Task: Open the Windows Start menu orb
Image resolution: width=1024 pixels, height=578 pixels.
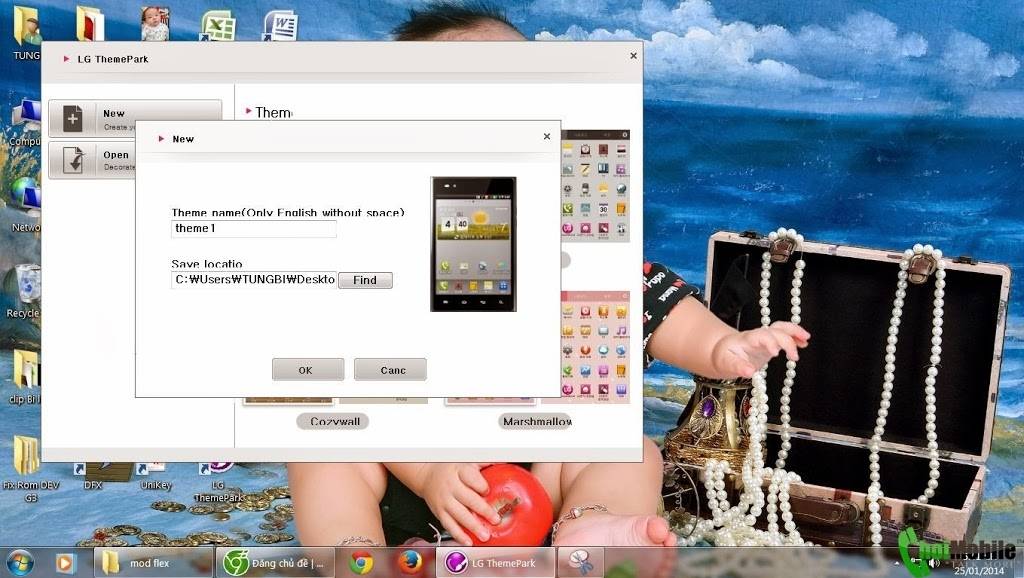Action: coord(20,562)
